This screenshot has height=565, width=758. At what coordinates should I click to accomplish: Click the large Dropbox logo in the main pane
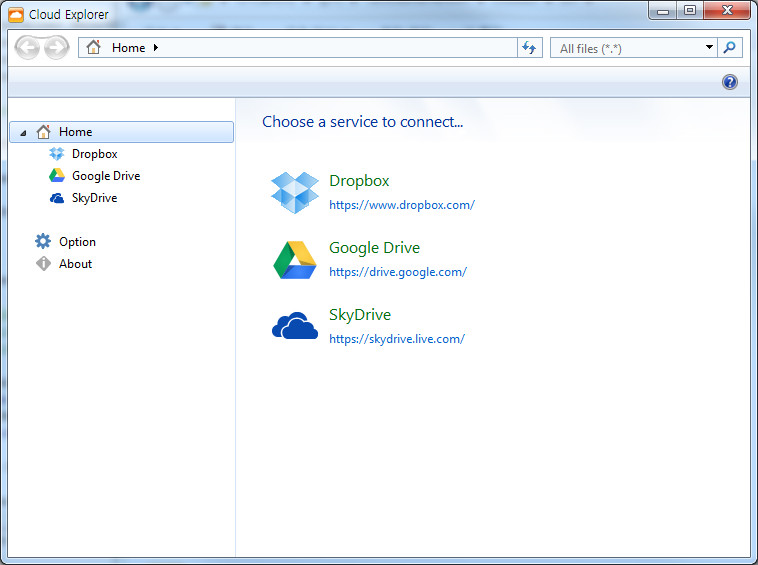(x=295, y=192)
